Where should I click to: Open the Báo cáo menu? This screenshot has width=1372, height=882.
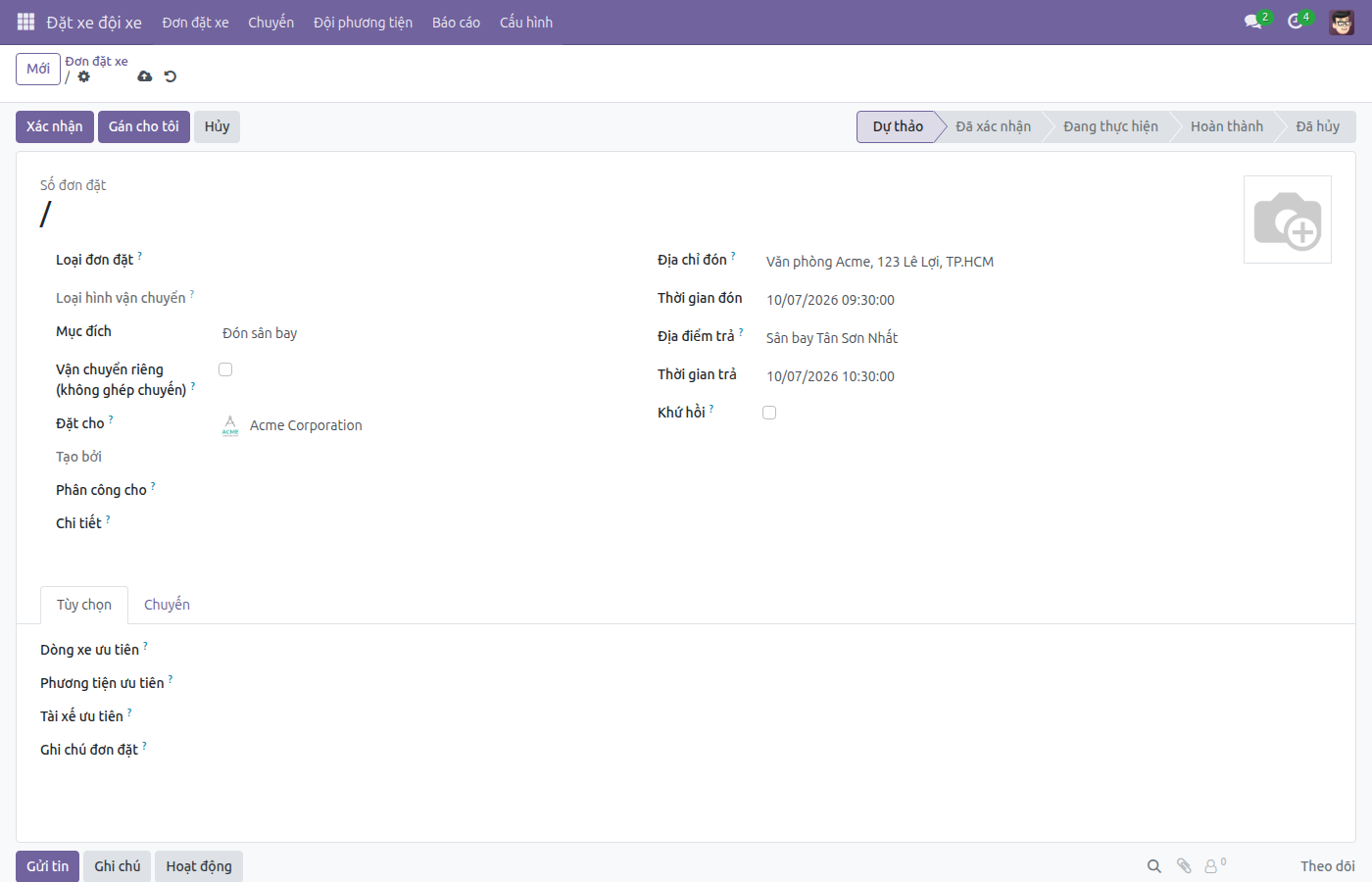tap(456, 23)
